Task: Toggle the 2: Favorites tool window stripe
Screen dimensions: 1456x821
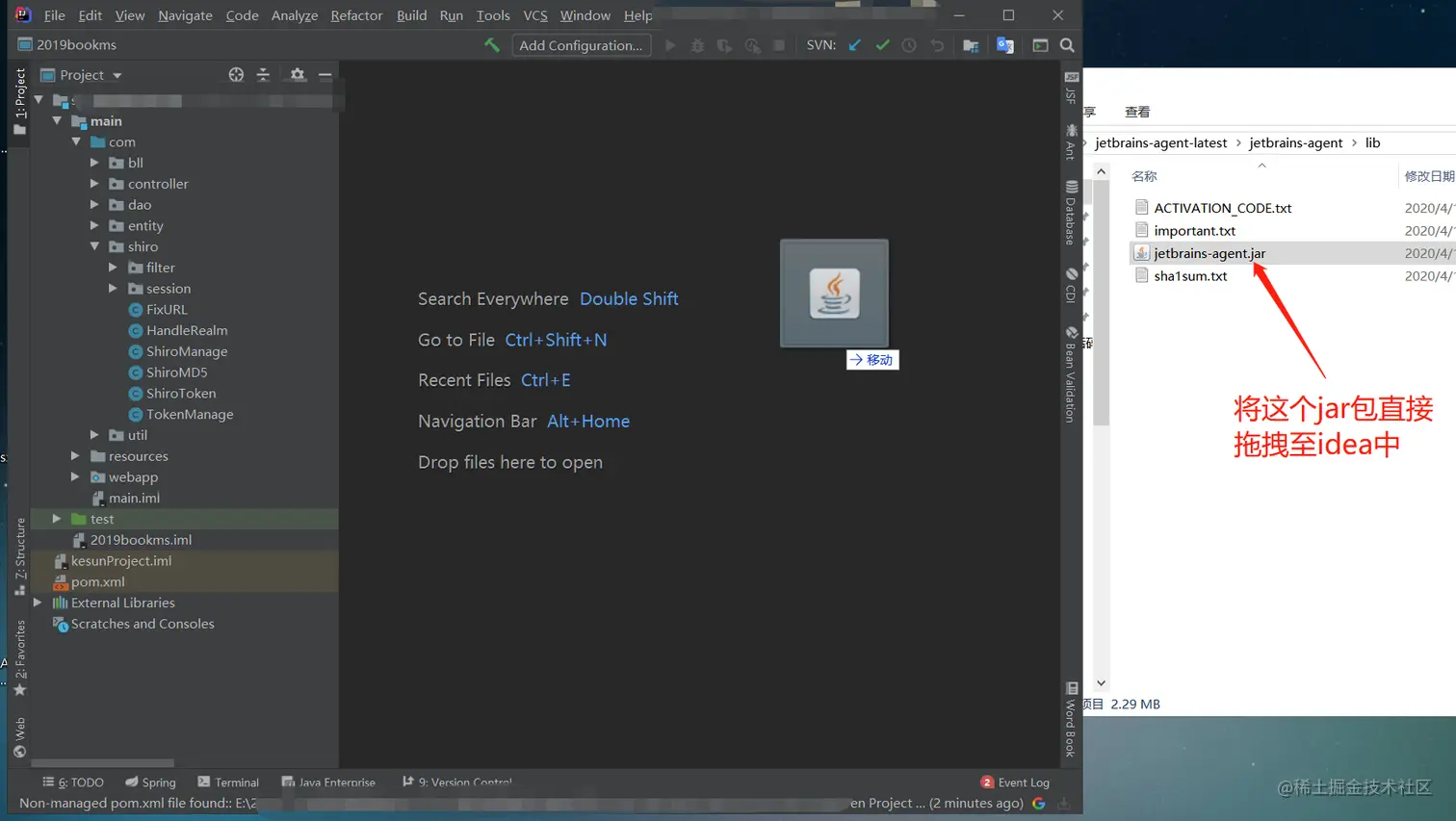Action: point(20,658)
